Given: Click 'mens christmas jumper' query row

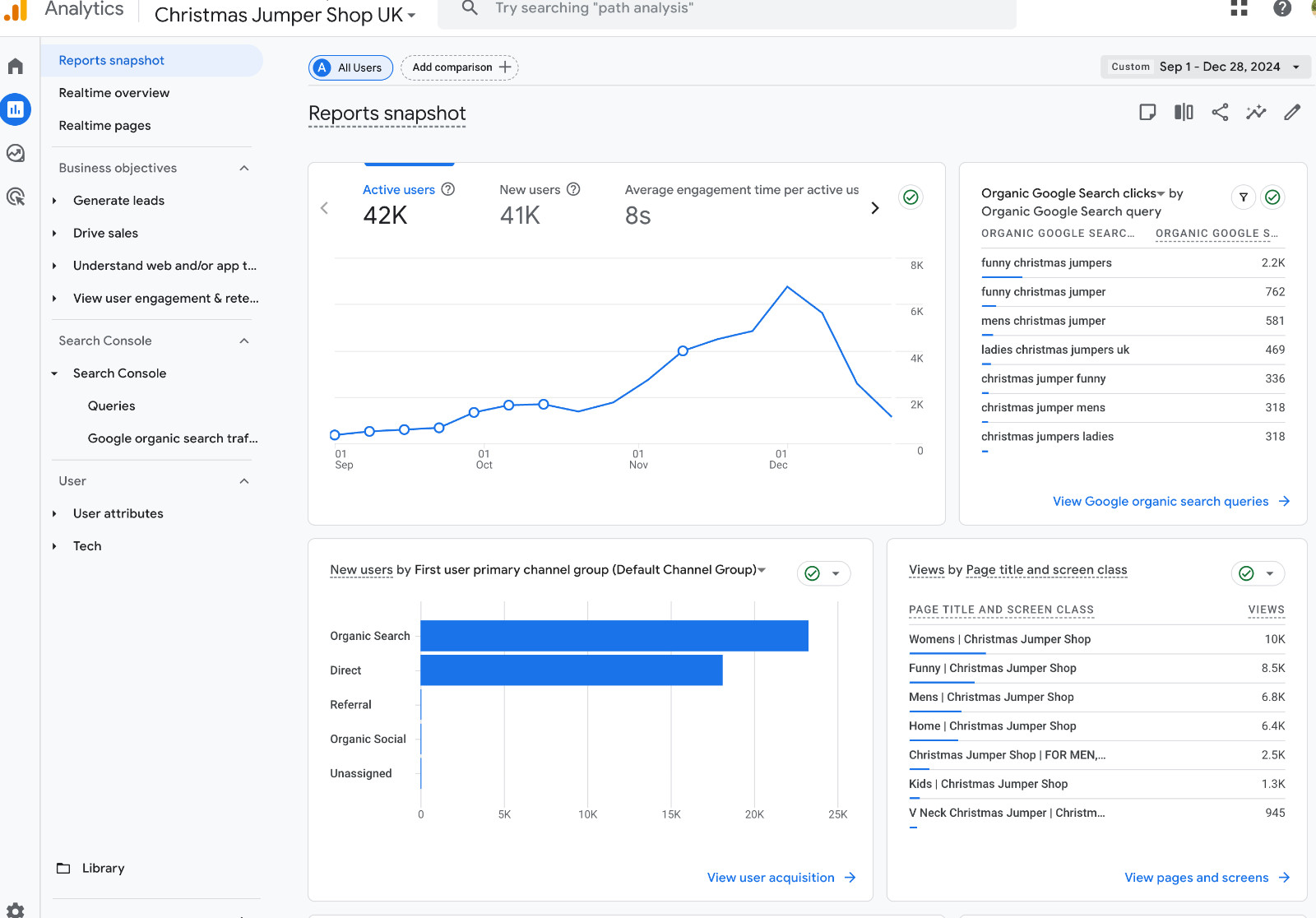Looking at the screenshot, I should point(1133,321).
